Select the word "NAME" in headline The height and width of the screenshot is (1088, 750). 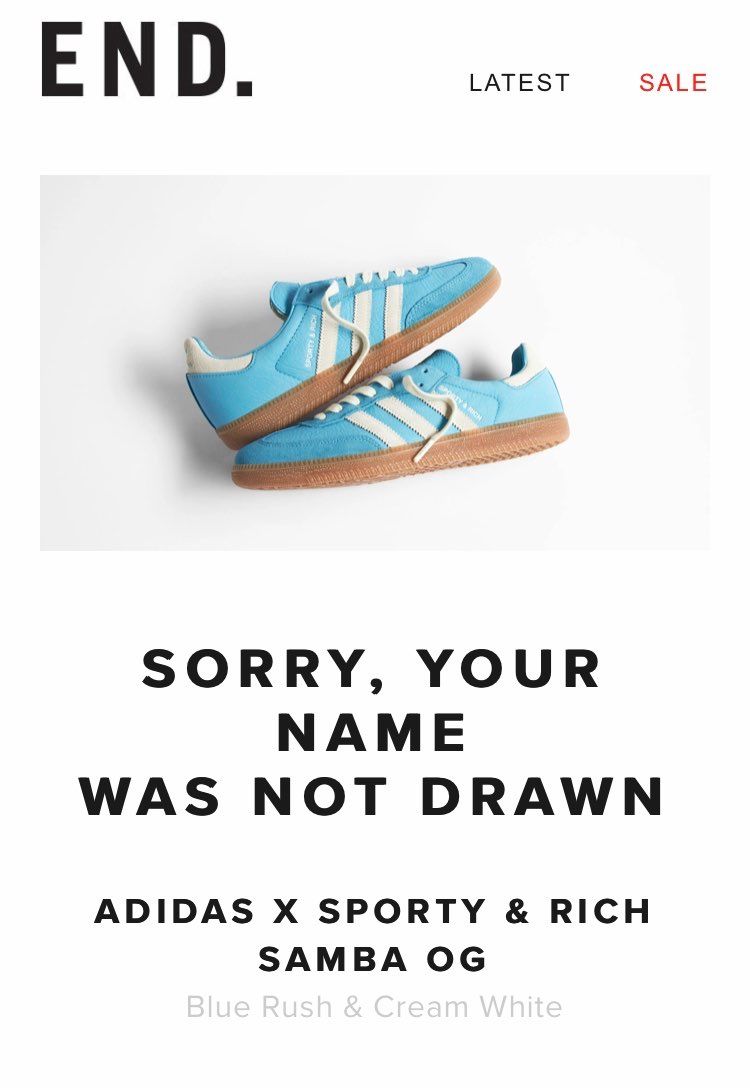click(373, 733)
